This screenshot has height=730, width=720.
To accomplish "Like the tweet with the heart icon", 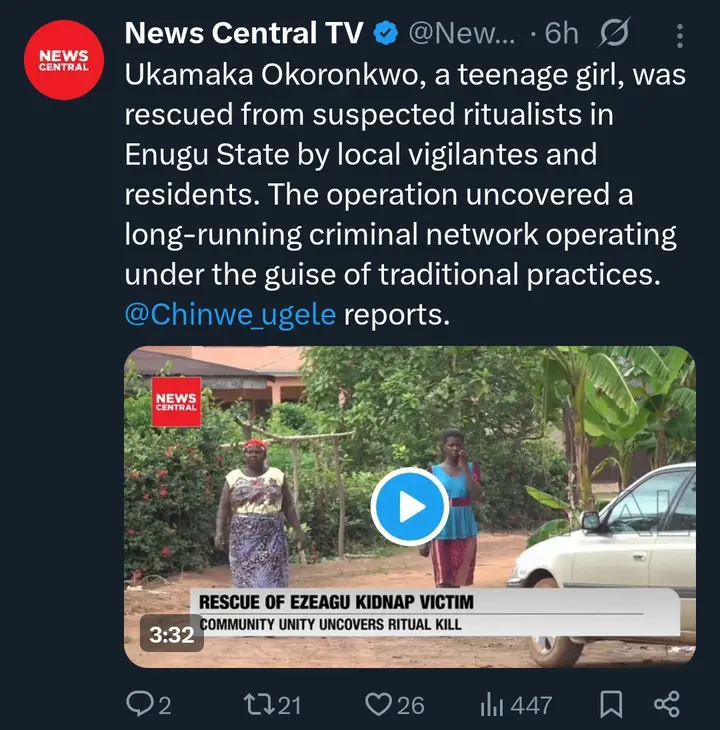I will click(x=378, y=704).
